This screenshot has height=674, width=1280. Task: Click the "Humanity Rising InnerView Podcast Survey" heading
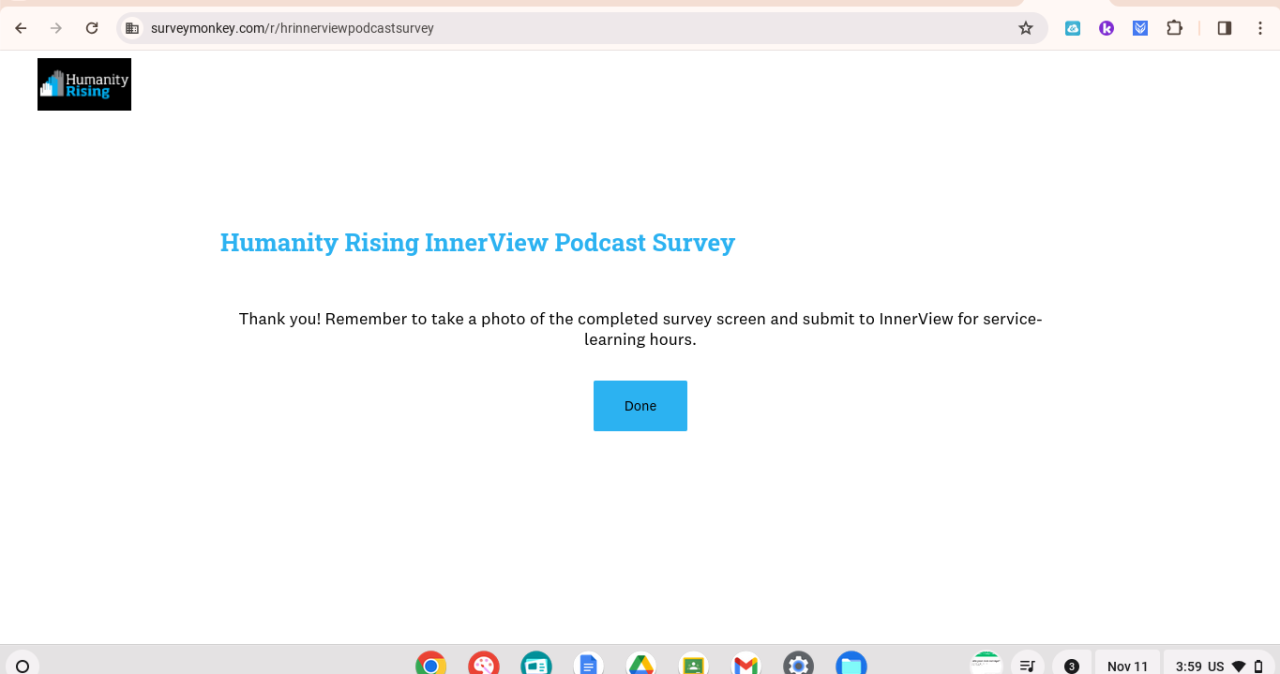(478, 243)
